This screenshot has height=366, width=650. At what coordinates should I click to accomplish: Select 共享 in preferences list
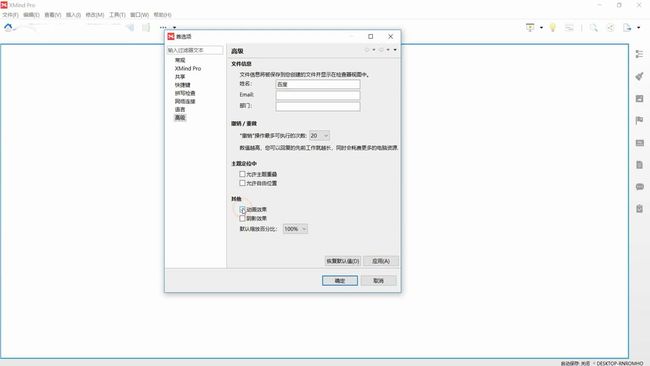(180, 77)
